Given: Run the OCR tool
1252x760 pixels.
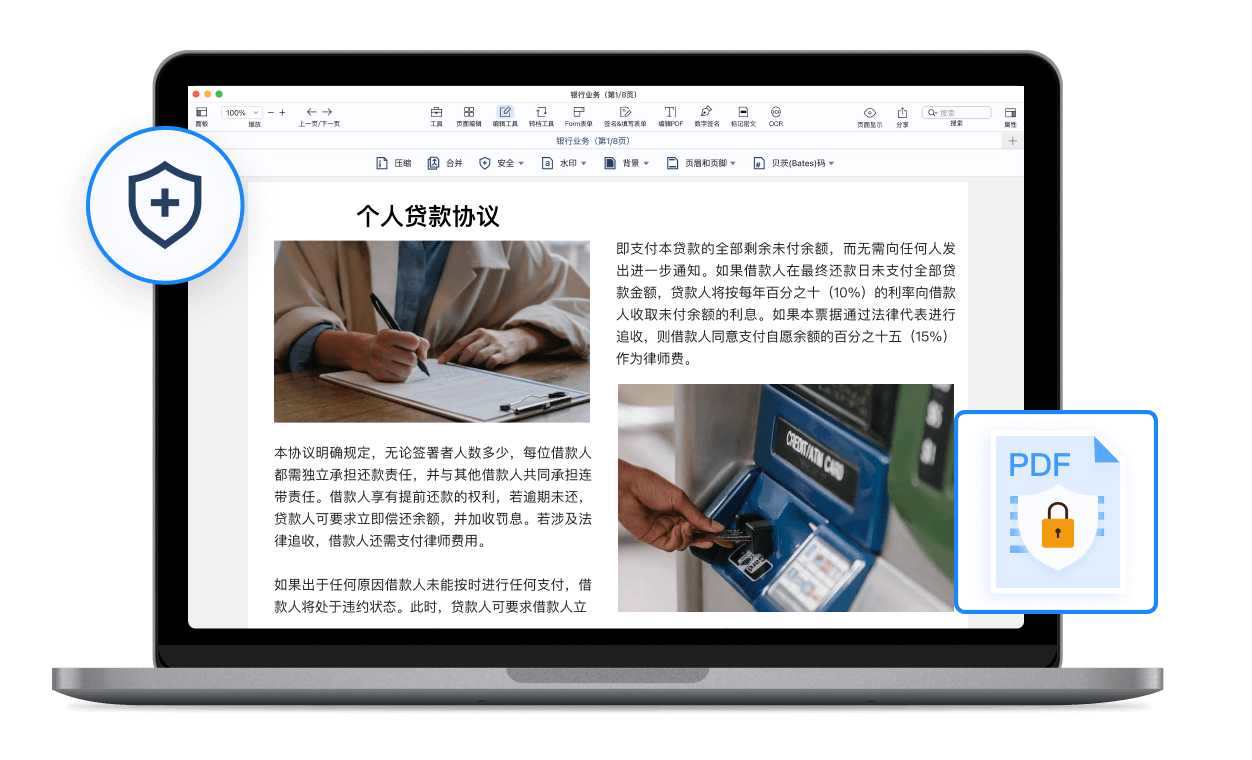Looking at the screenshot, I should tap(775, 113).
